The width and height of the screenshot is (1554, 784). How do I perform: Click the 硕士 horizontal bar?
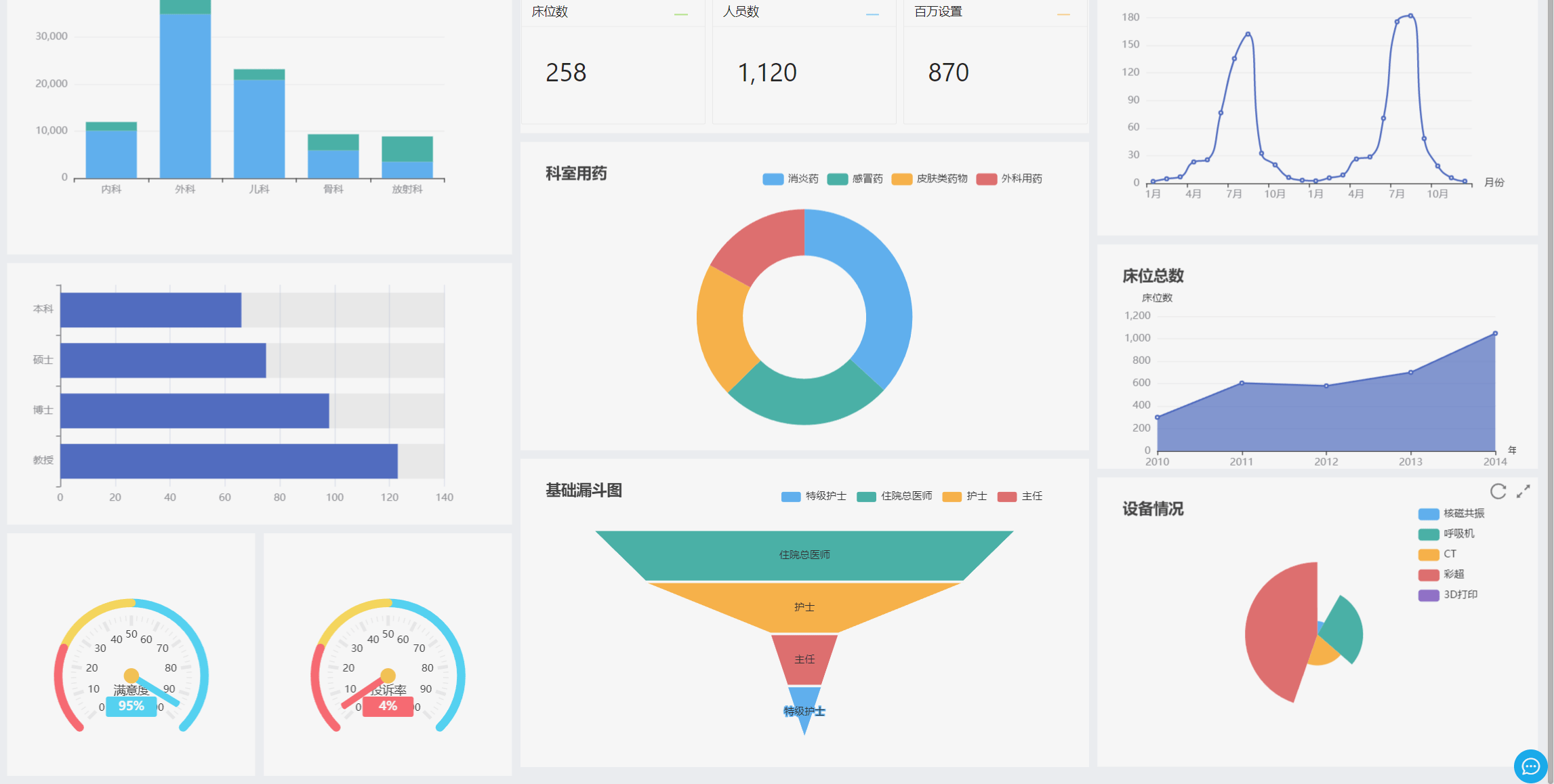163,360
